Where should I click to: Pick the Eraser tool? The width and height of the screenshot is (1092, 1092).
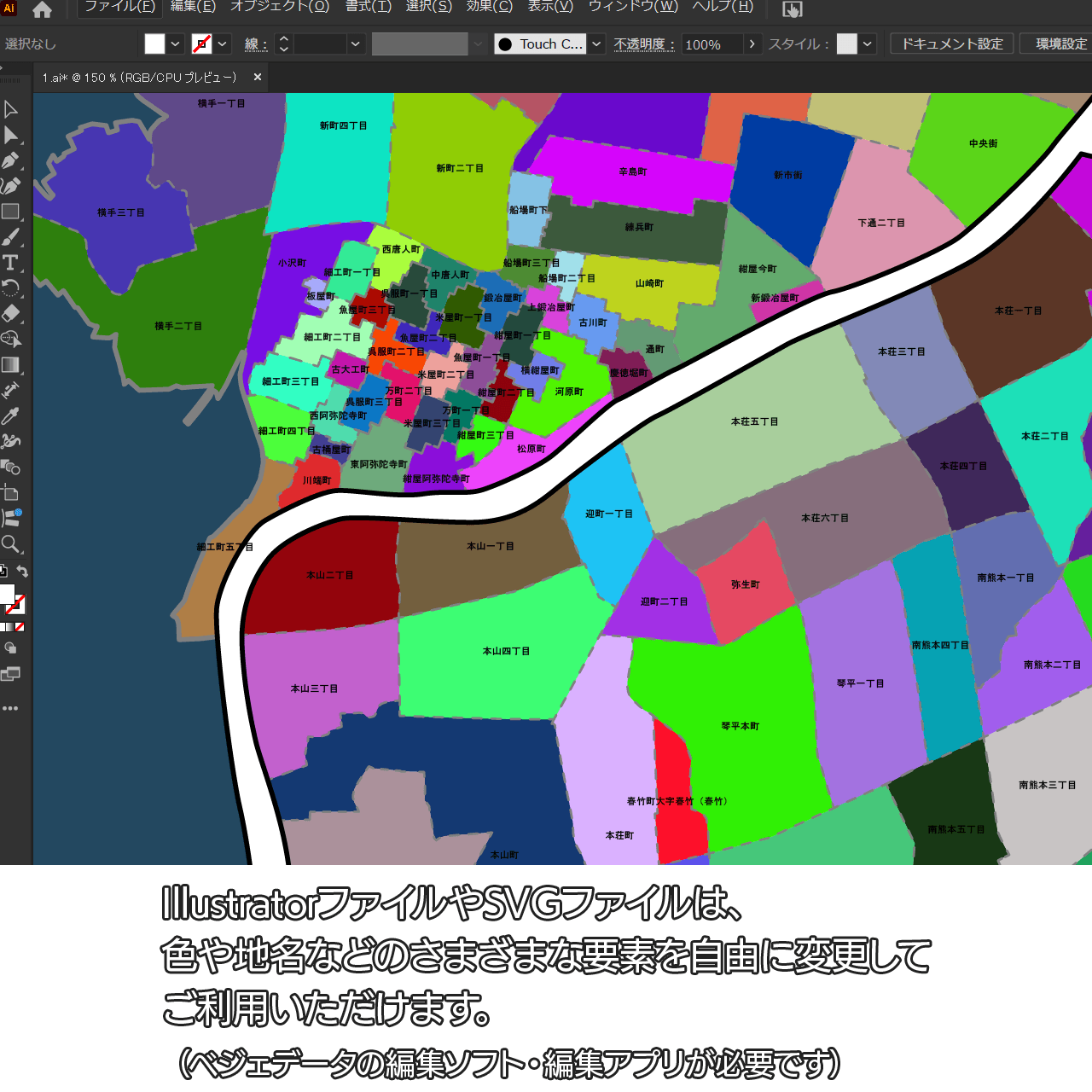(11, 314)
